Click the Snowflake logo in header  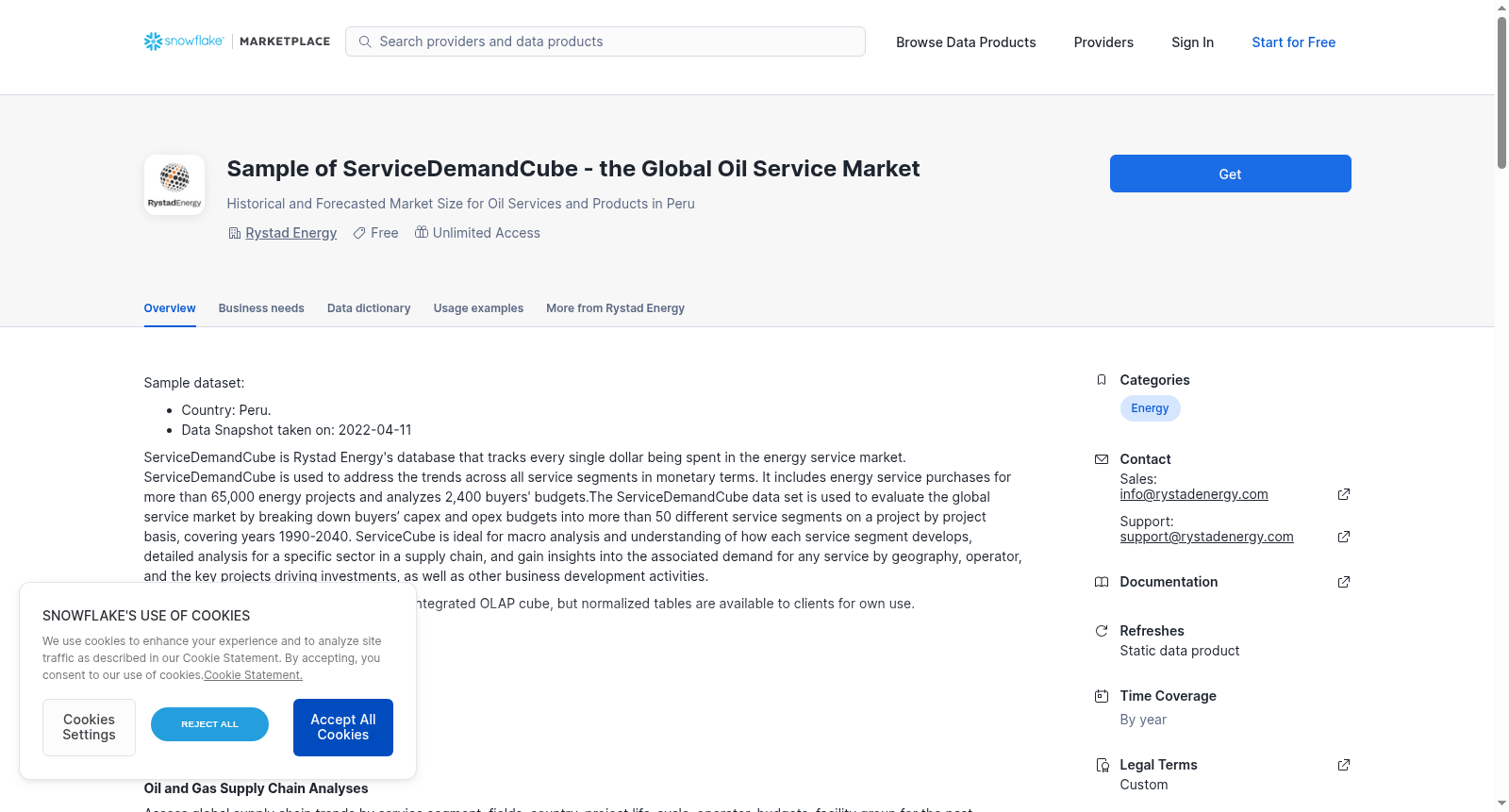coord(184,41)
